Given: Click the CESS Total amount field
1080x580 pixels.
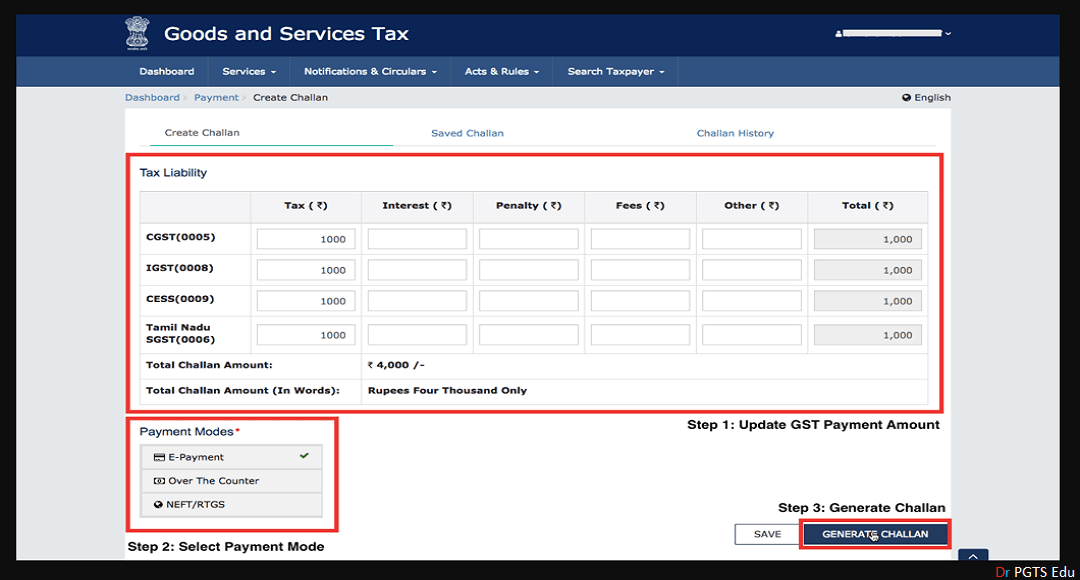Looking at the screenshot, I should (x=868, y=301).
